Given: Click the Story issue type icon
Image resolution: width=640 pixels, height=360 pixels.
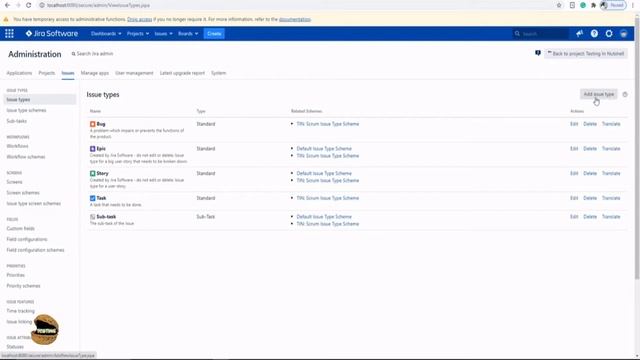Looking at the screenshot, I should pos(93,173).
